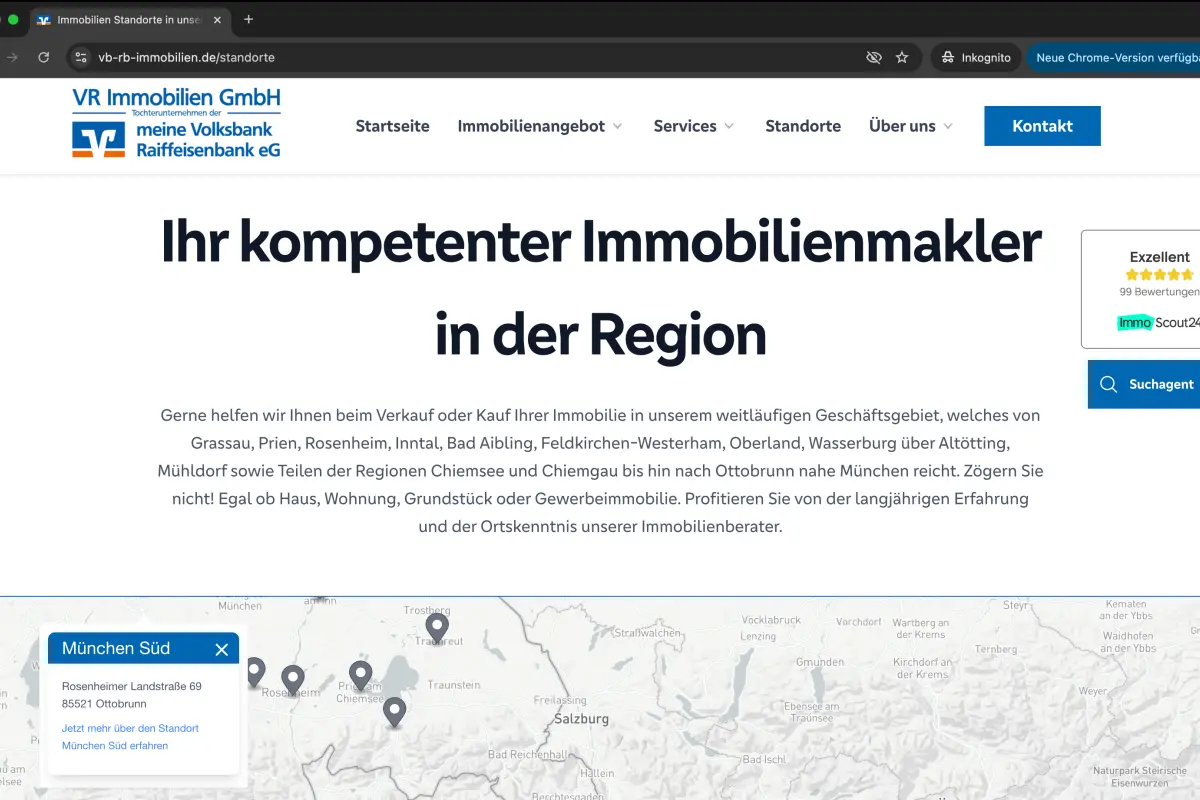Image resolution: width=1200 pixels, height=800 pixels.
Task: Click the Salzburg label on the map
Action: click(x=582, y=719)
